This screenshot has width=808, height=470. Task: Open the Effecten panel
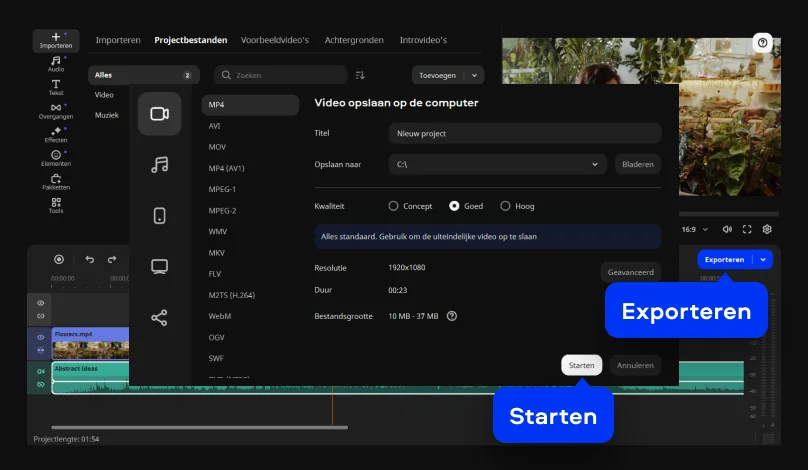[x=56, y=135]
